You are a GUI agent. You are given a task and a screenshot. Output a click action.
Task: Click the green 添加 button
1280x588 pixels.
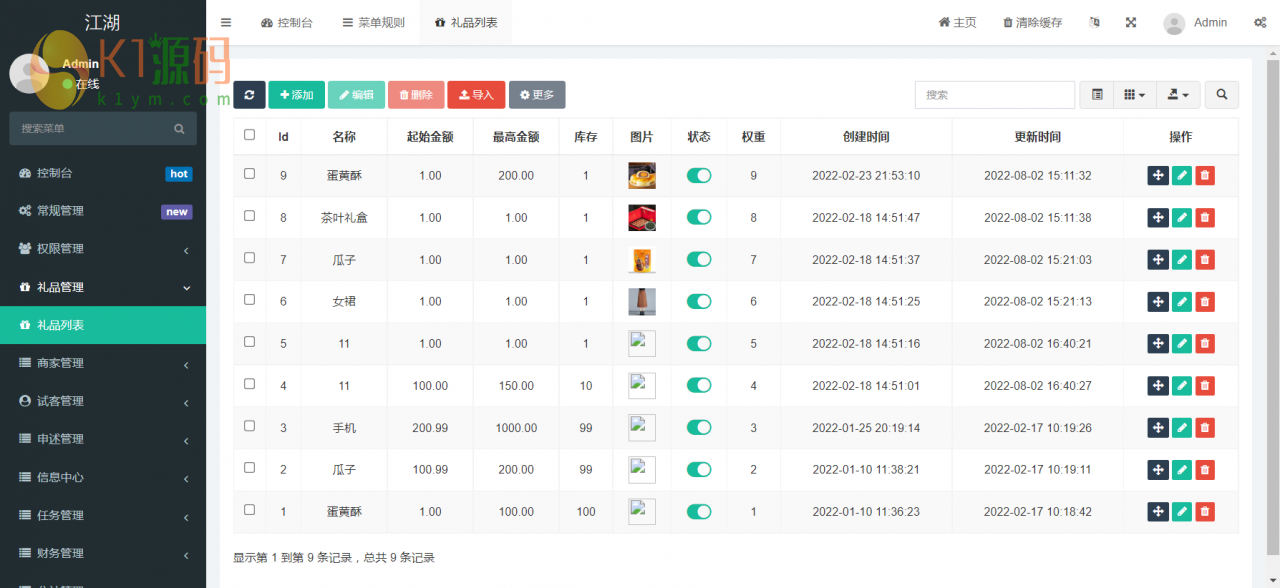(295, 95)
